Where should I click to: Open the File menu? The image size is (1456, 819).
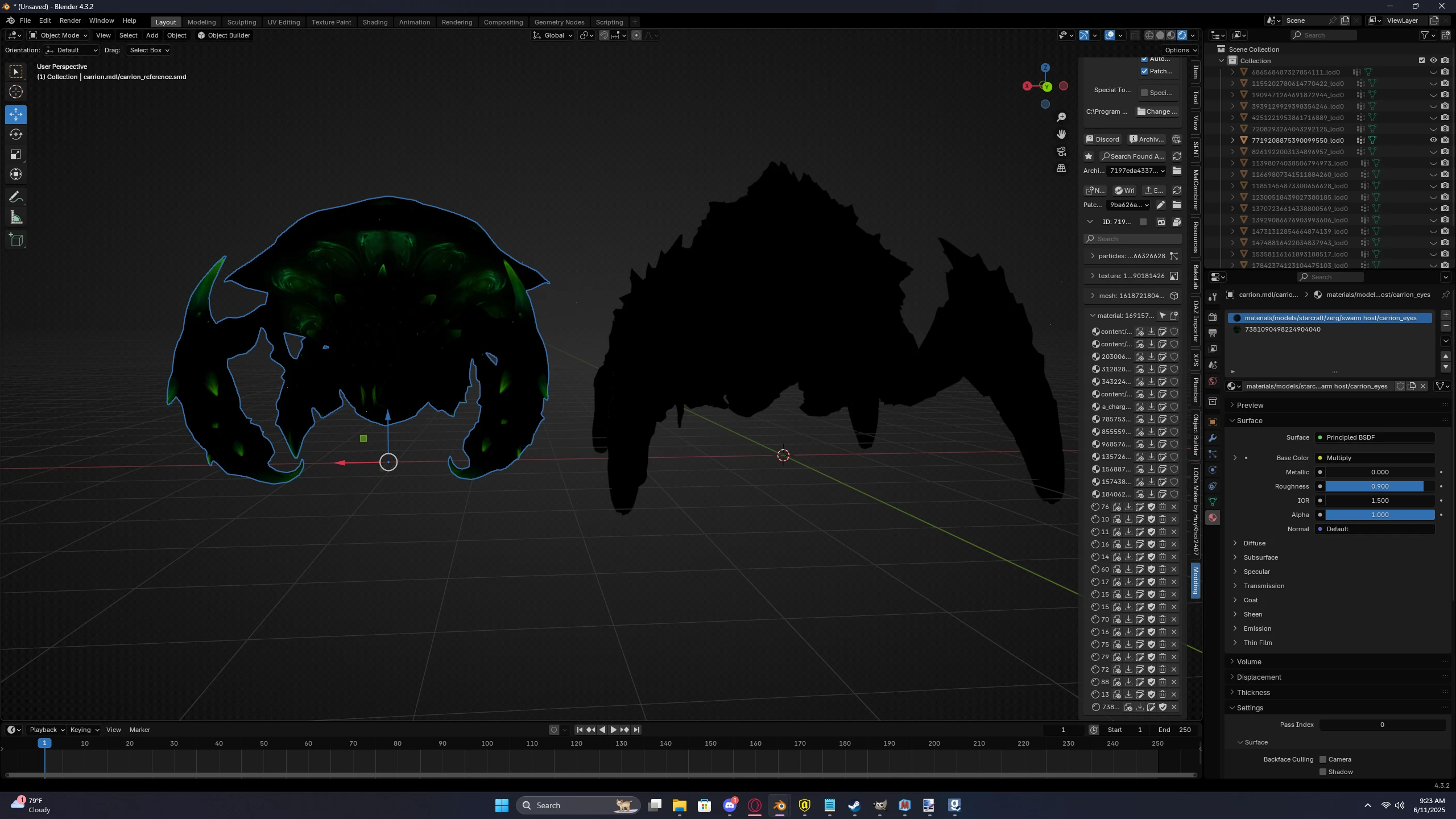point(25,20)
